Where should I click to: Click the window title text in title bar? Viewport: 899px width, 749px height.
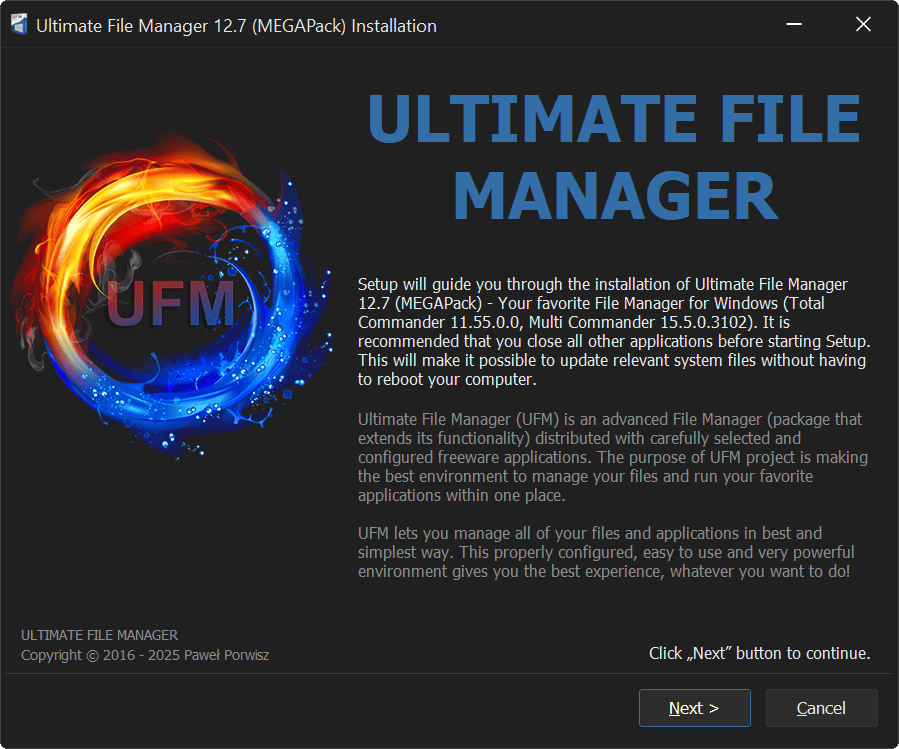(236, 26)
